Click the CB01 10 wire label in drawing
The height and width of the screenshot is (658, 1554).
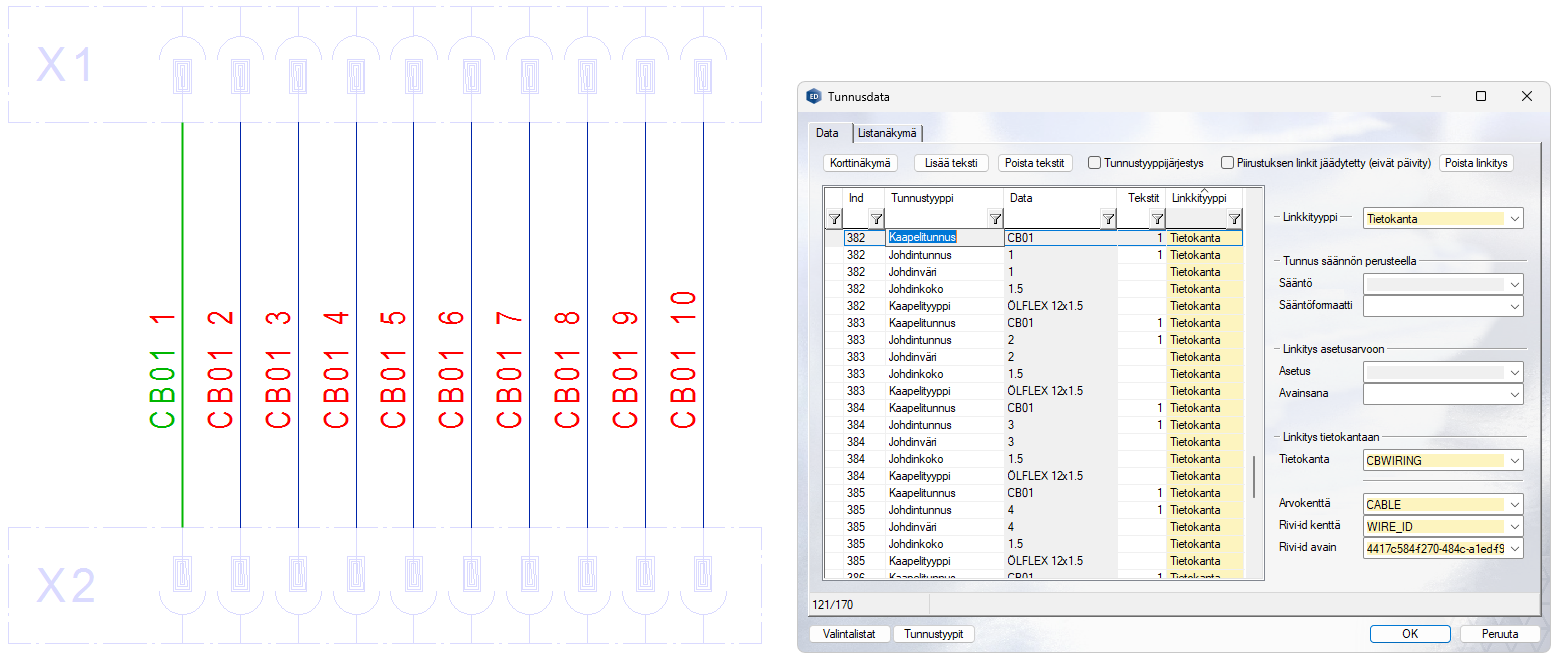[682, 361]
